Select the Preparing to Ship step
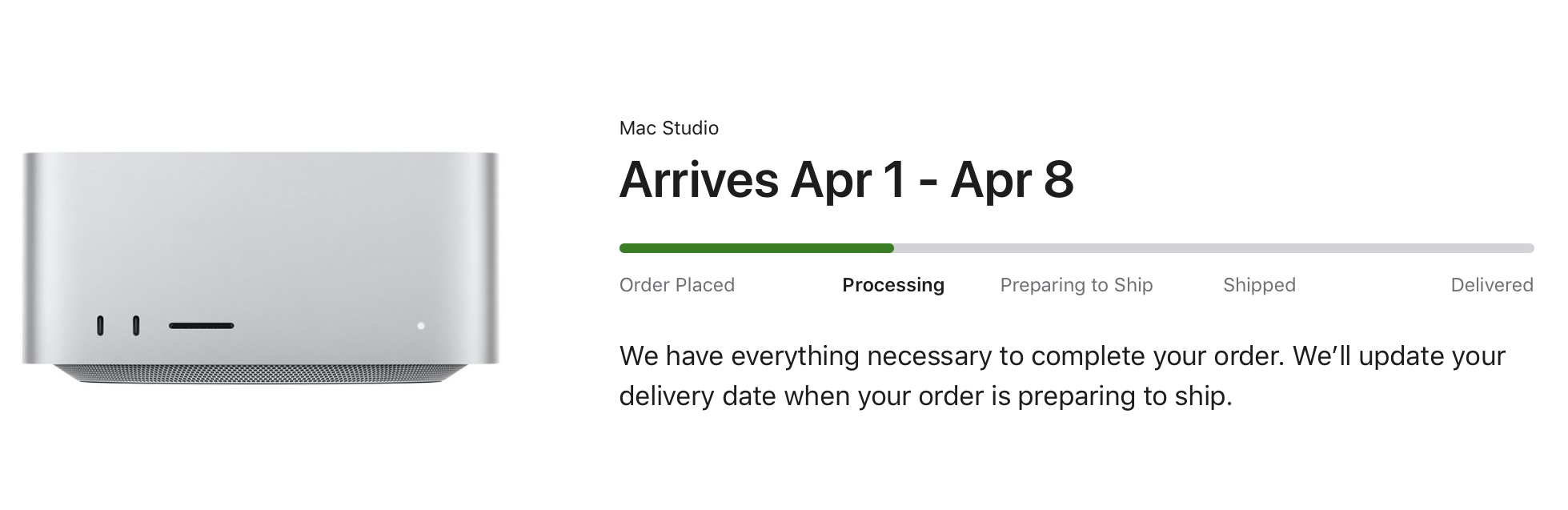The image size is (1568, 510). pos(1076,285)
